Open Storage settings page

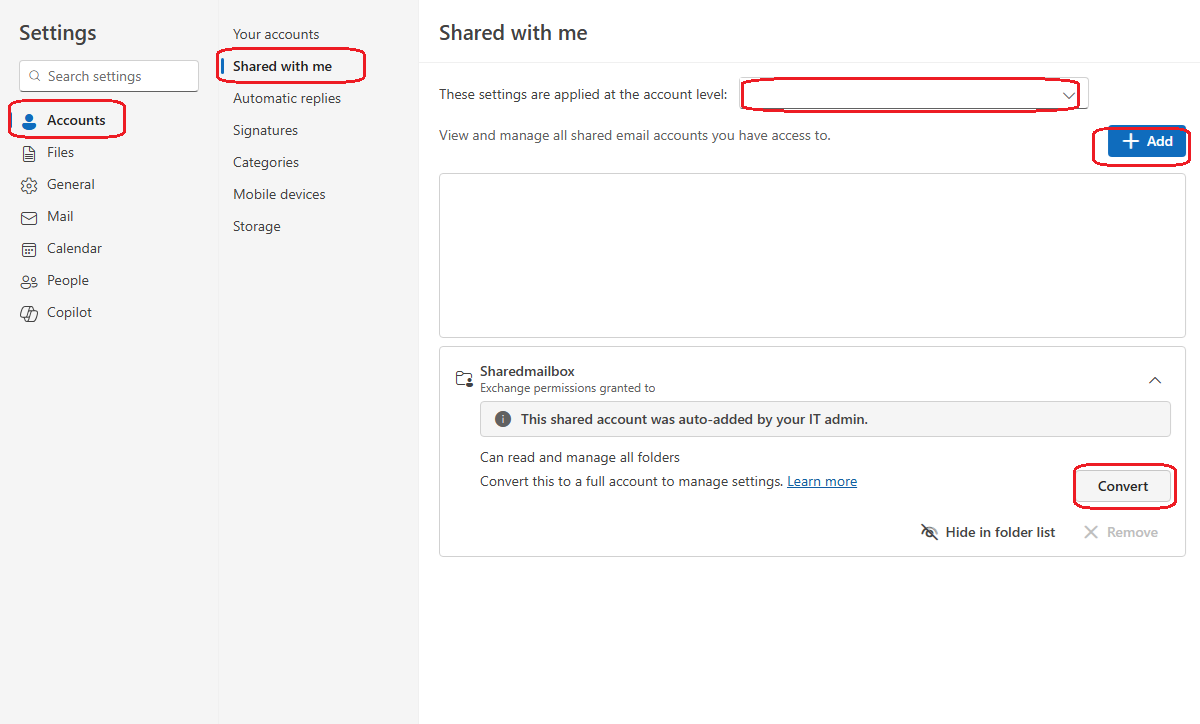coord(257,226)
